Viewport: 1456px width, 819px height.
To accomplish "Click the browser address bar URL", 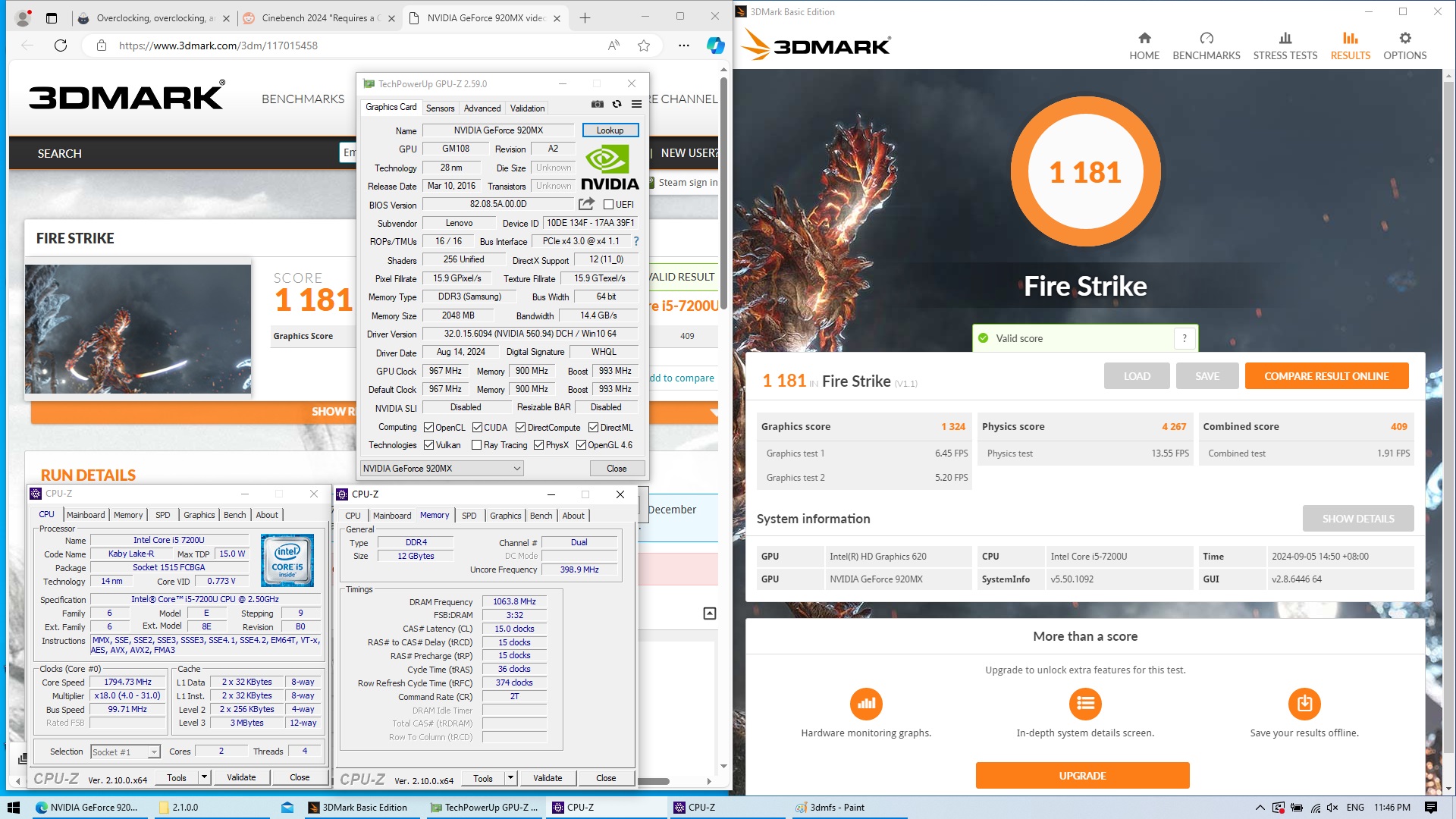I will point(218,45).
